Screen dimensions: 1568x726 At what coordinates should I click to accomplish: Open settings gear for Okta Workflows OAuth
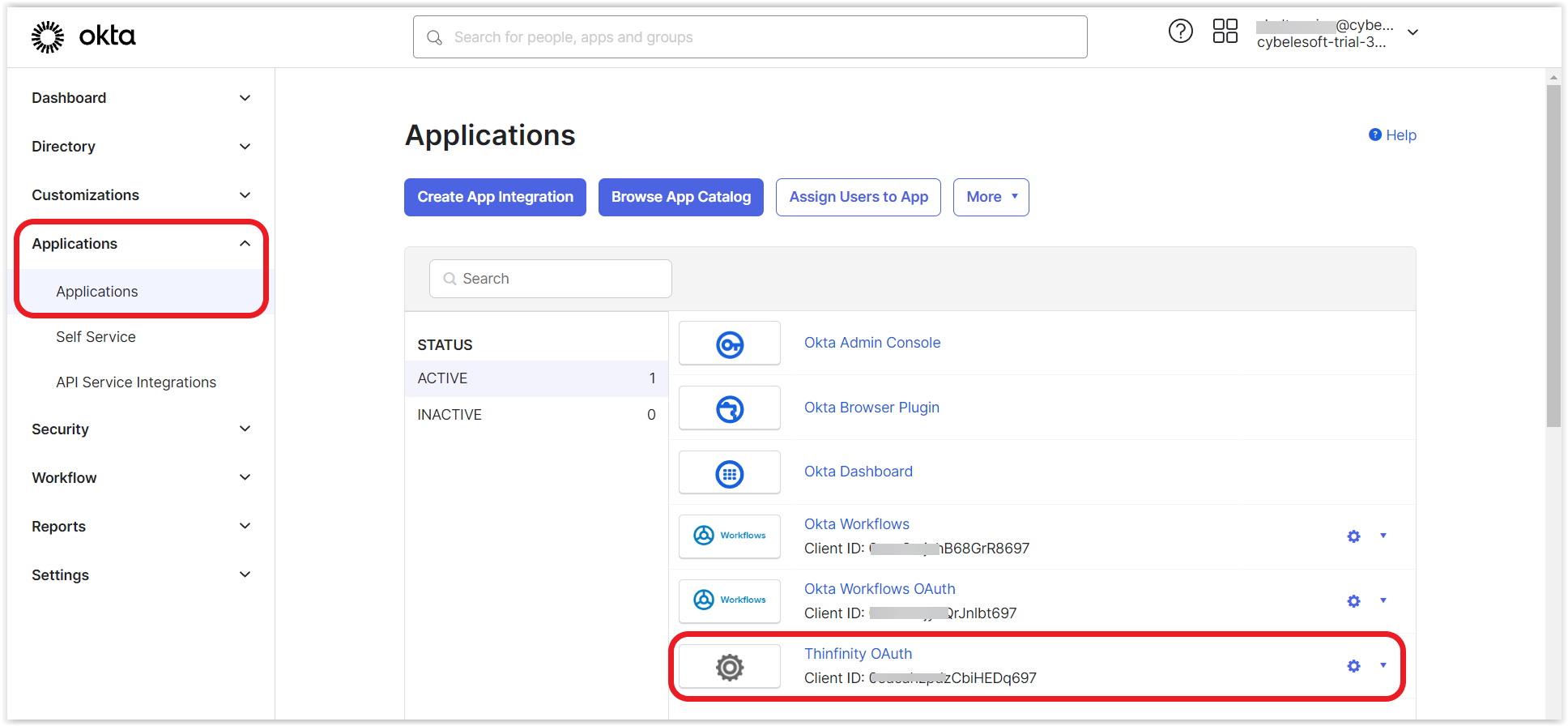pyautogui.click(x=1353, y=601)
